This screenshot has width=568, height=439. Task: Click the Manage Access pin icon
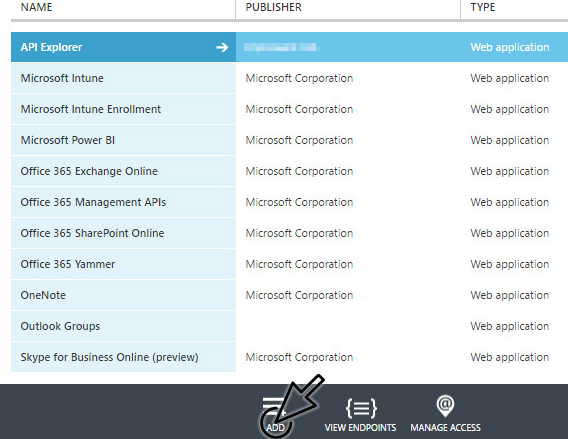445,406
